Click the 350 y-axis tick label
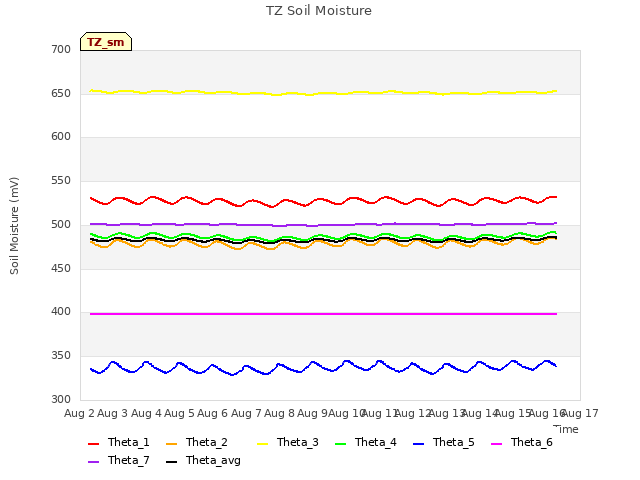The height and width of the screenshot is (480, 640). [x=61, y=356]
